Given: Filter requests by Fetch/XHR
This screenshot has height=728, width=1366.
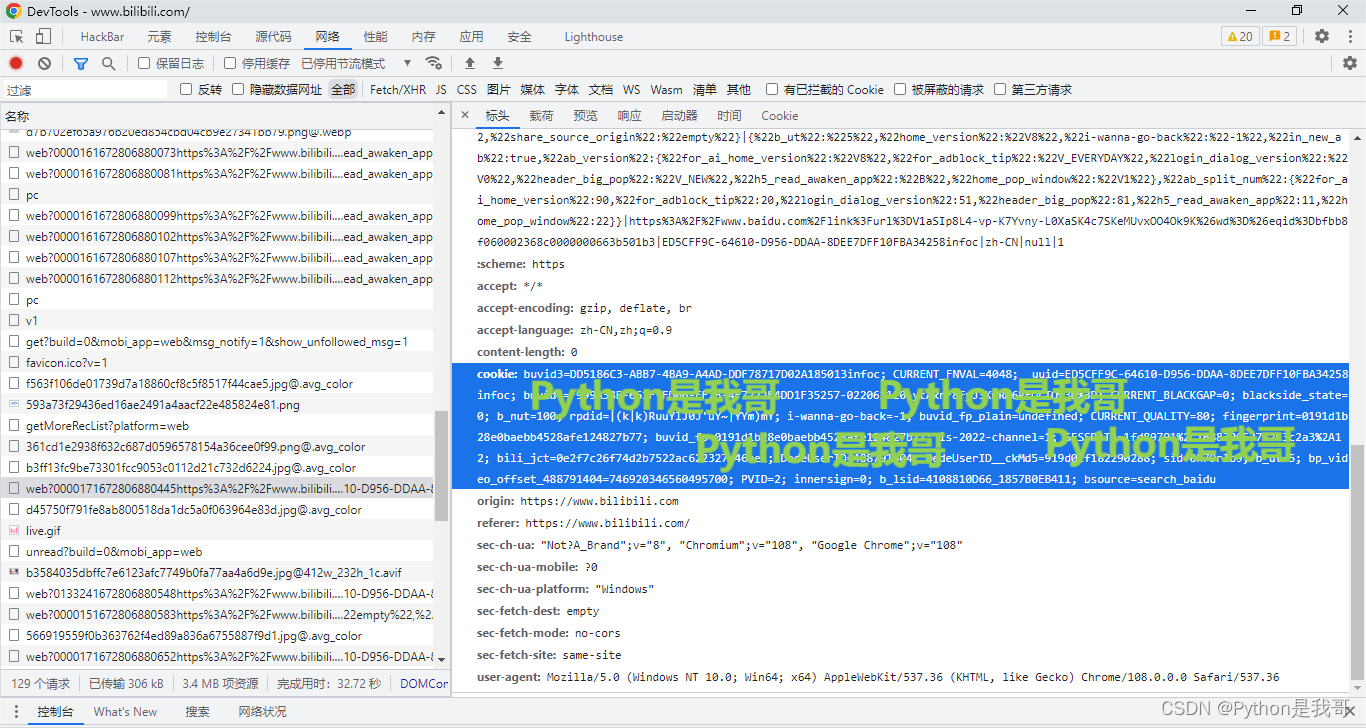Looking at the screenshot, I should click(397, 89).
